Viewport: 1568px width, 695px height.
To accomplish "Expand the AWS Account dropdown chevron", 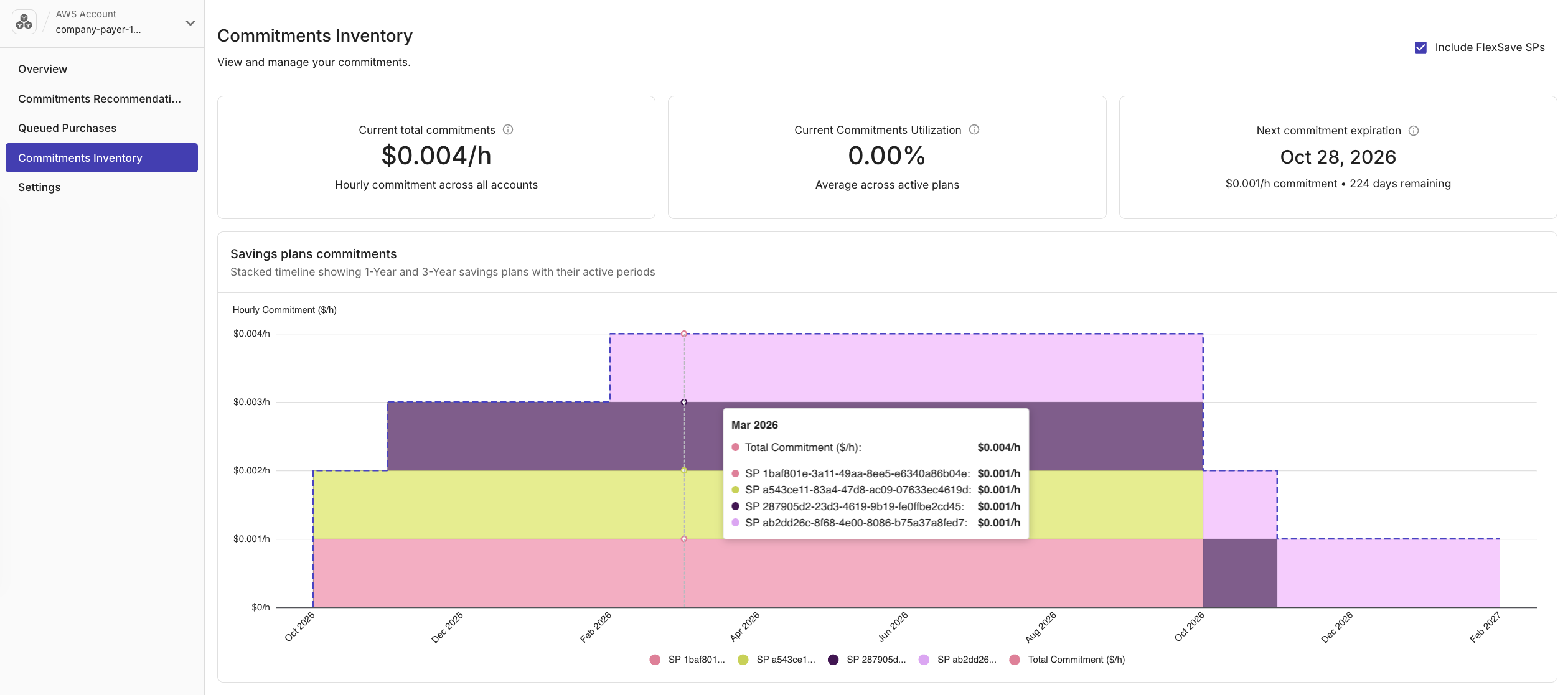I will [190, 23].
